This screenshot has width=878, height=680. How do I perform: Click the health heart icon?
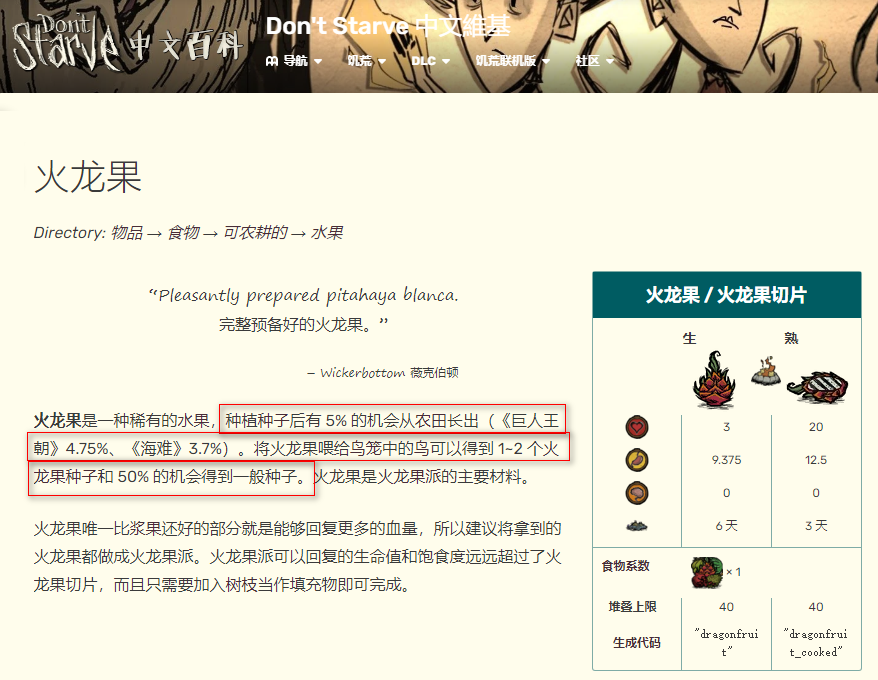[637, 427]
